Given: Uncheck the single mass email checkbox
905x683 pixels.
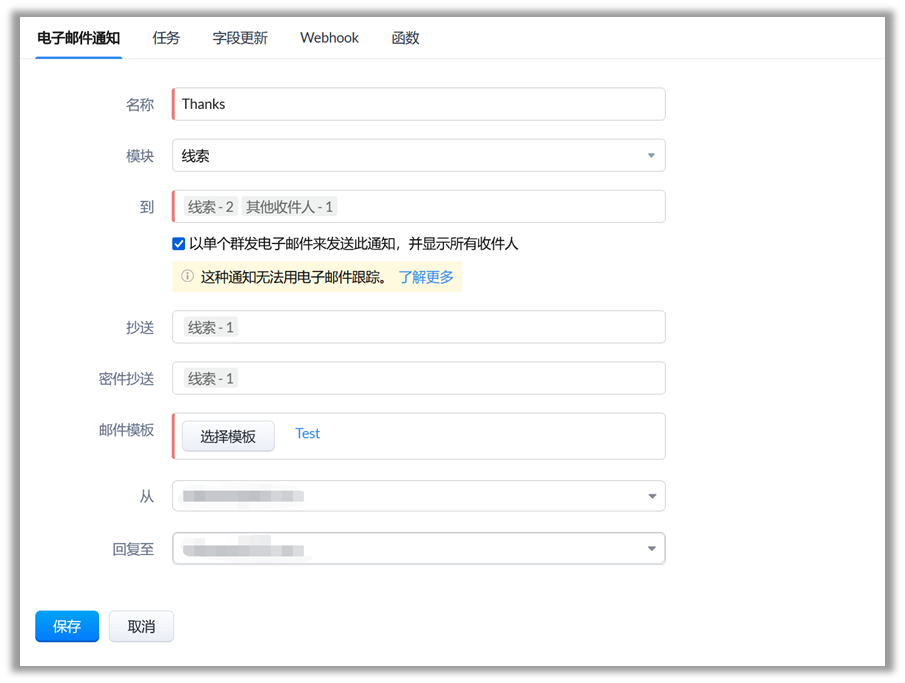Looking at the screenshot, I should click(x=179, y=243).
